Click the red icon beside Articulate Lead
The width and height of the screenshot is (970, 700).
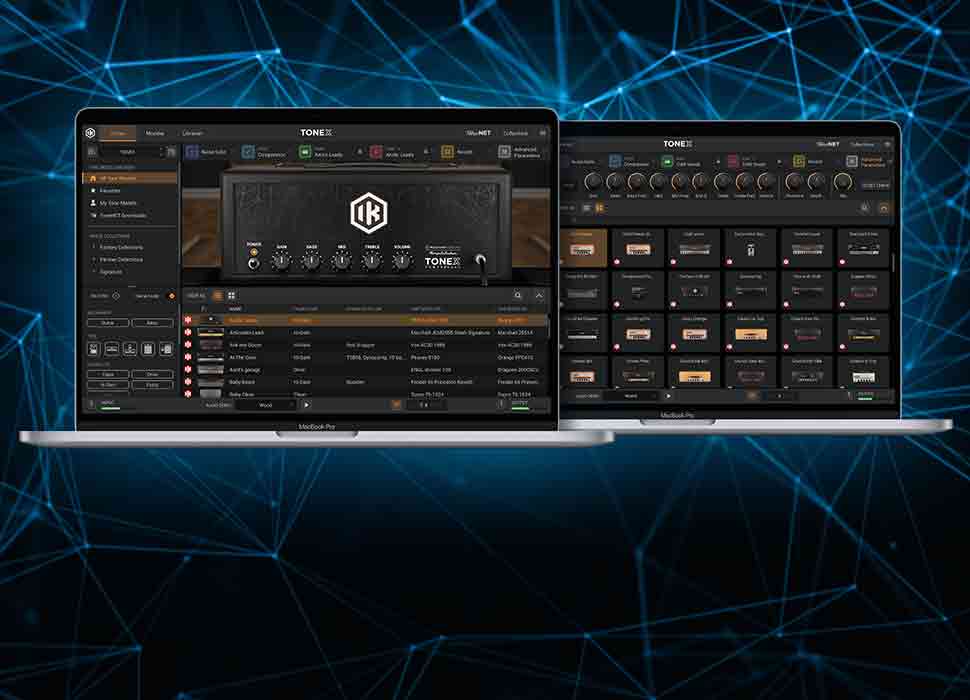189,333
